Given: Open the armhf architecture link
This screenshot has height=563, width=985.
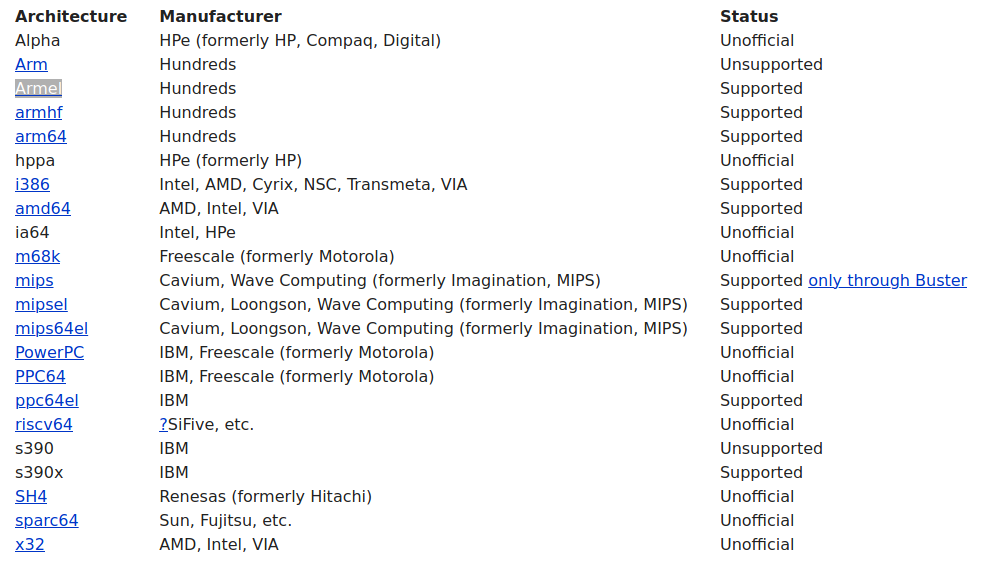Looking at the screenshot, I should click(39, 113).
